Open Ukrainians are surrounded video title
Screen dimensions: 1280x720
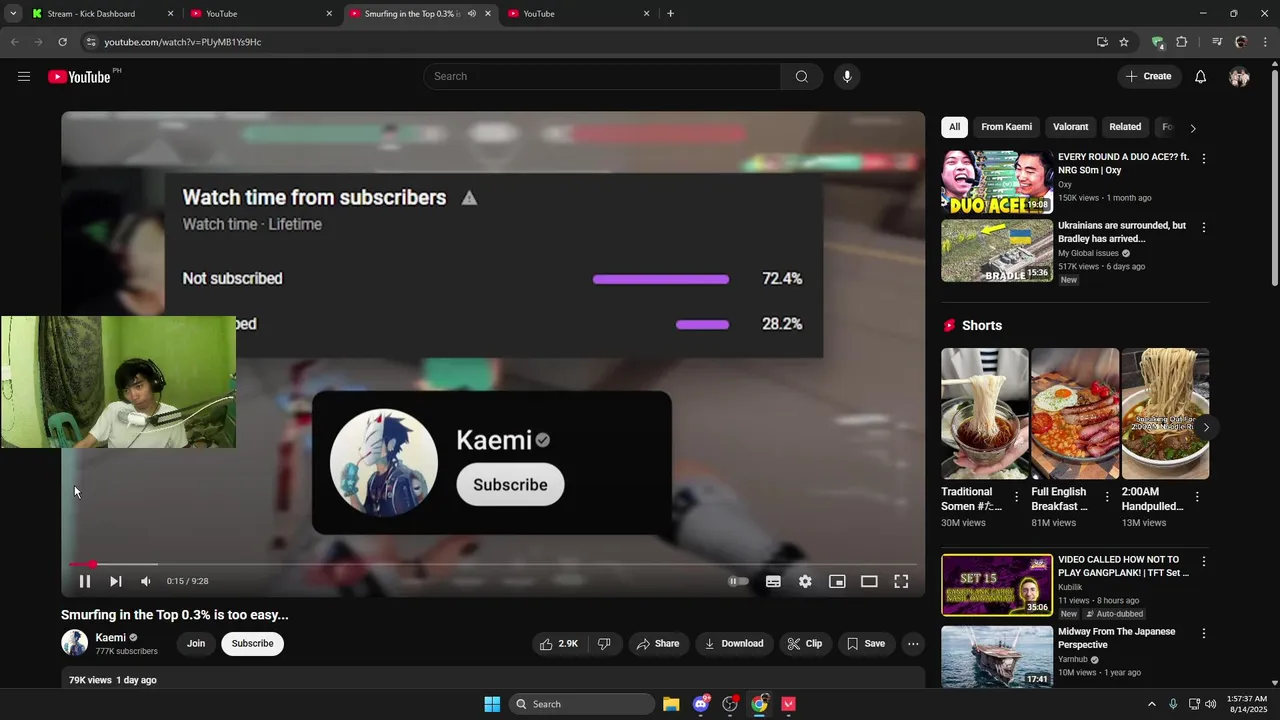pyautogui.click(x=1122, y=232)
